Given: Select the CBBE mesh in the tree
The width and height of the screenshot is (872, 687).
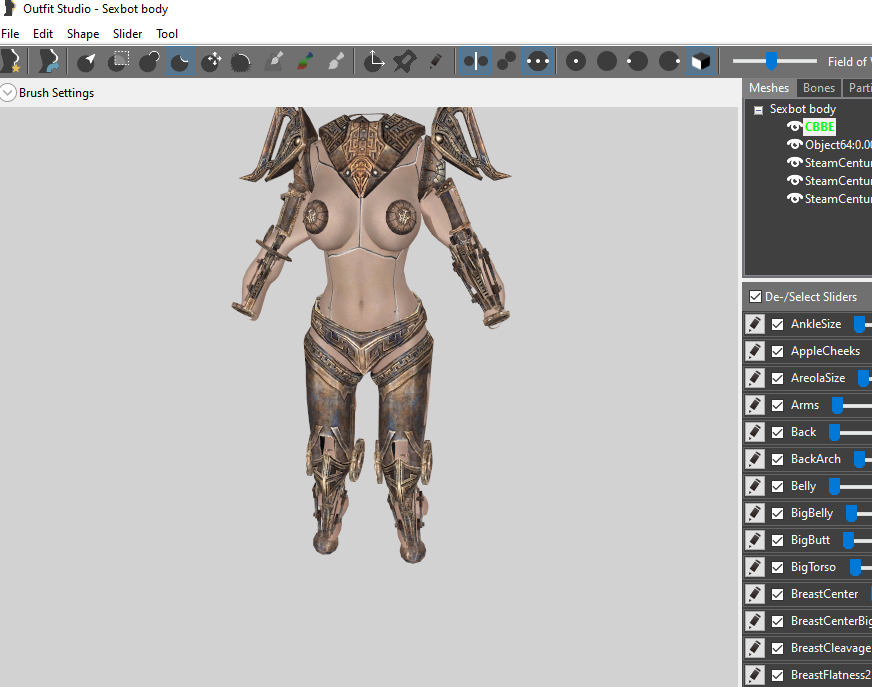Looking at the screenshot, I should pos(819,127).
